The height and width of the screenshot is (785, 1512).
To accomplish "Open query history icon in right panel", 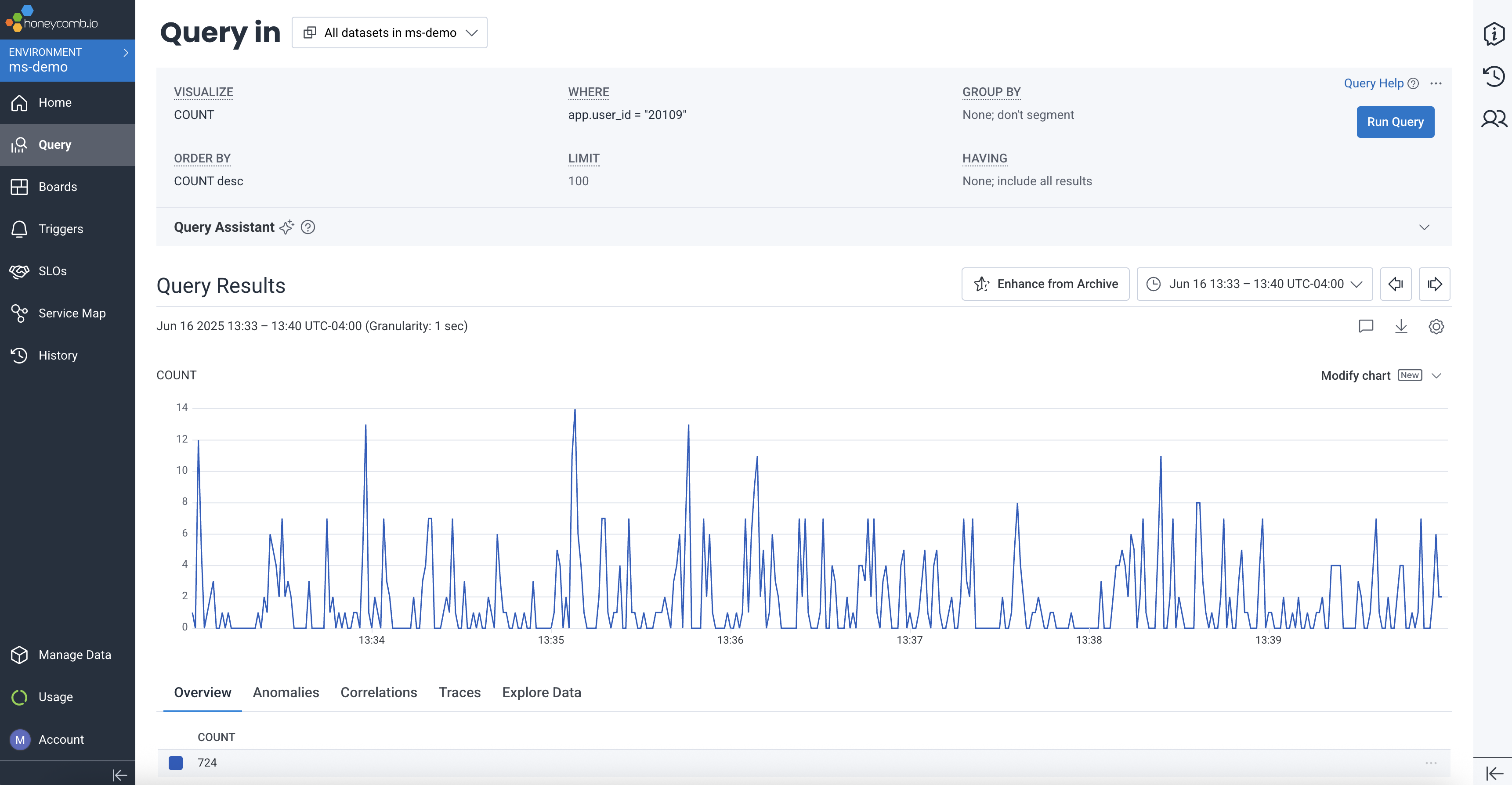I will click(1494, 76).
